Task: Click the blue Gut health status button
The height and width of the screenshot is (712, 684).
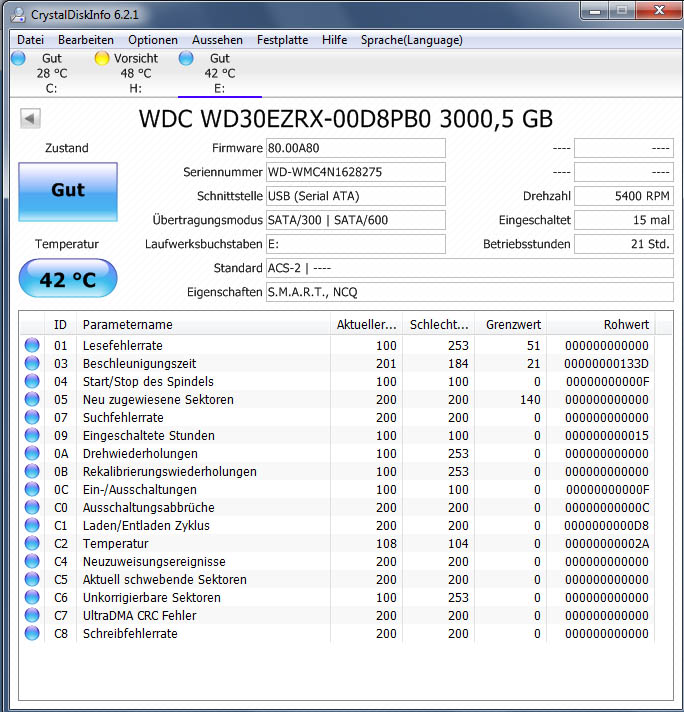Action: point(68,192)
